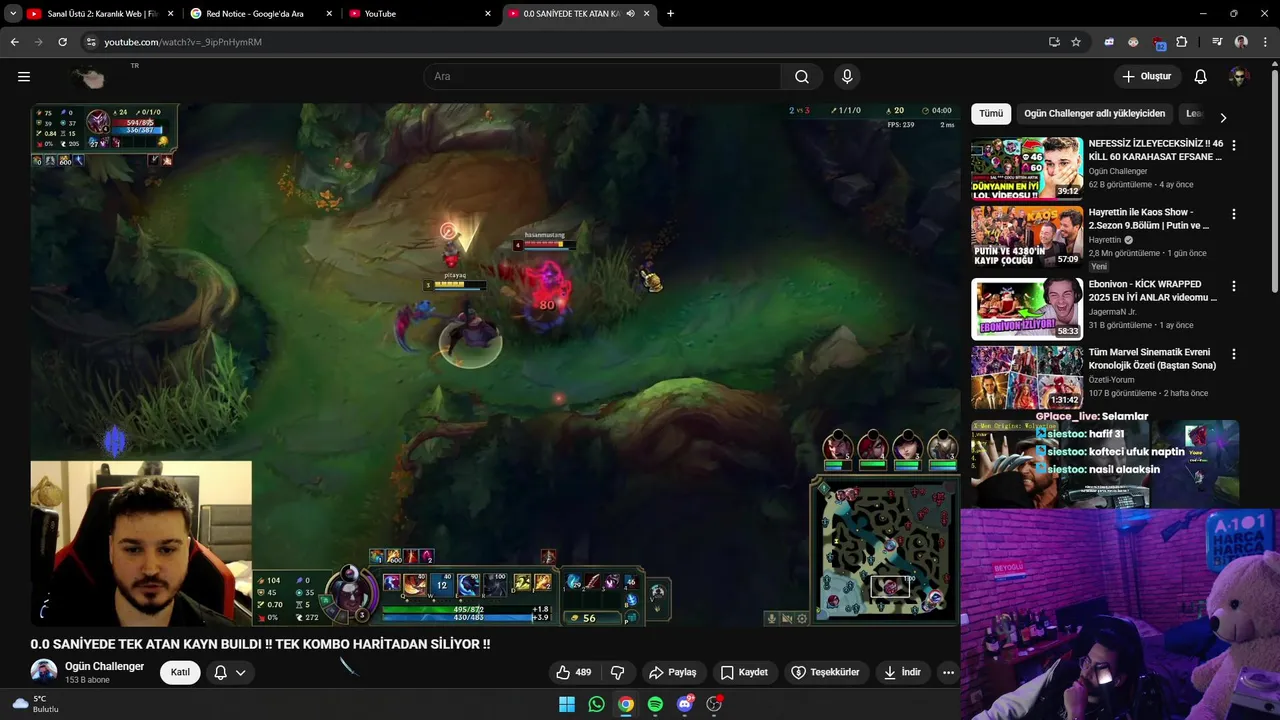1280x720 pixels.
Task: Open Discord from the taskbar
Action: [685, 704]
